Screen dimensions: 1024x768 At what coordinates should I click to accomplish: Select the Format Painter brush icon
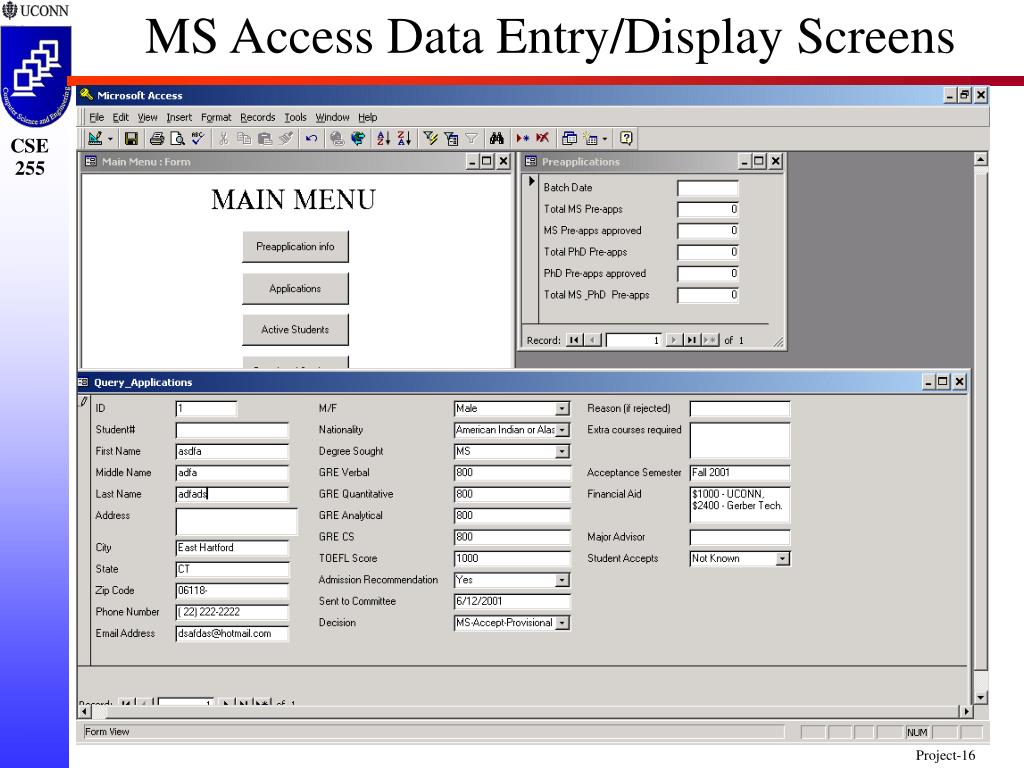[285, 138]
